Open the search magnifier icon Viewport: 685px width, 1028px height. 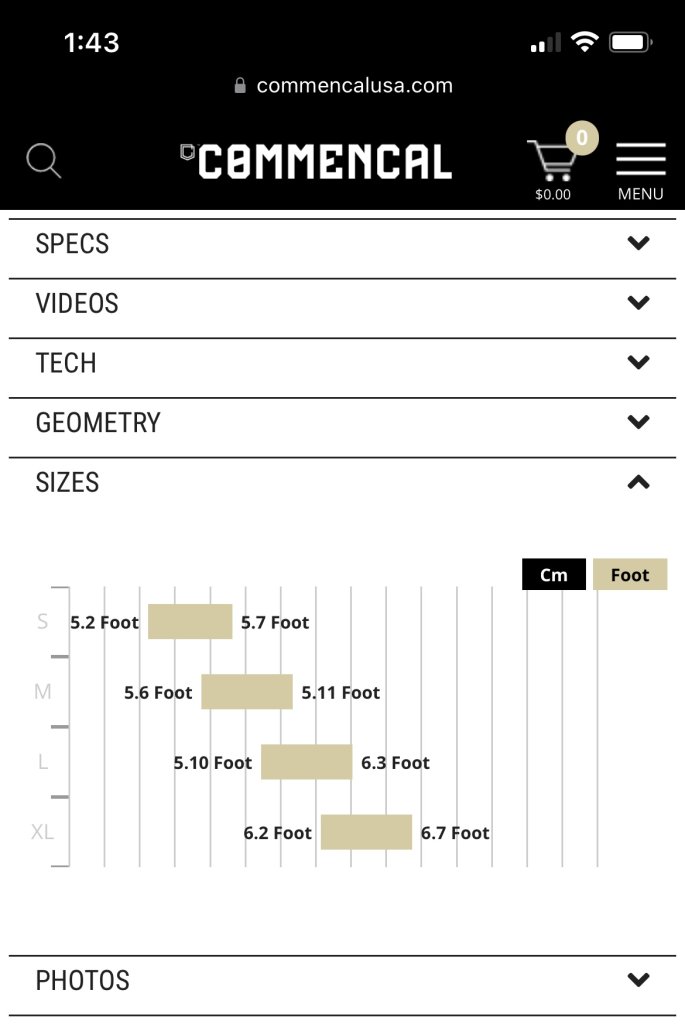click(x=43, y=161)
